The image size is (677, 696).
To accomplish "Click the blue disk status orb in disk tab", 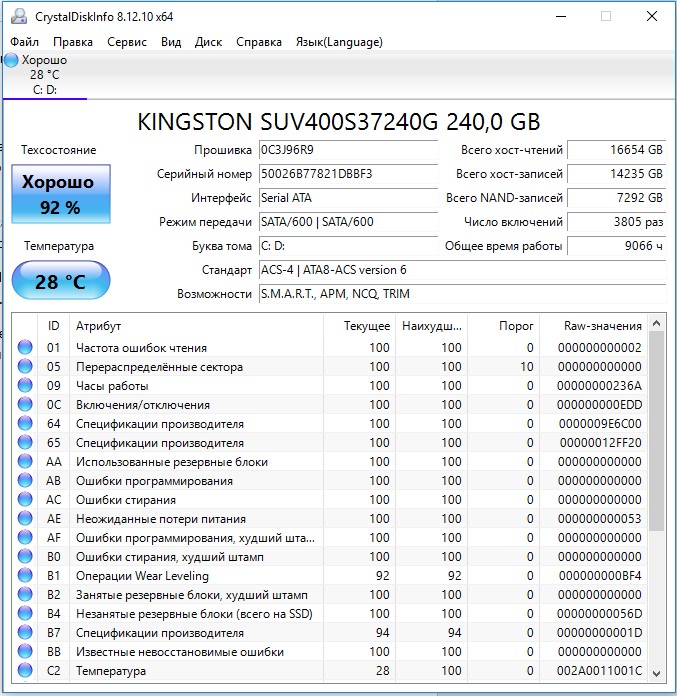I will pyautogui.click(x=12, y=60).
